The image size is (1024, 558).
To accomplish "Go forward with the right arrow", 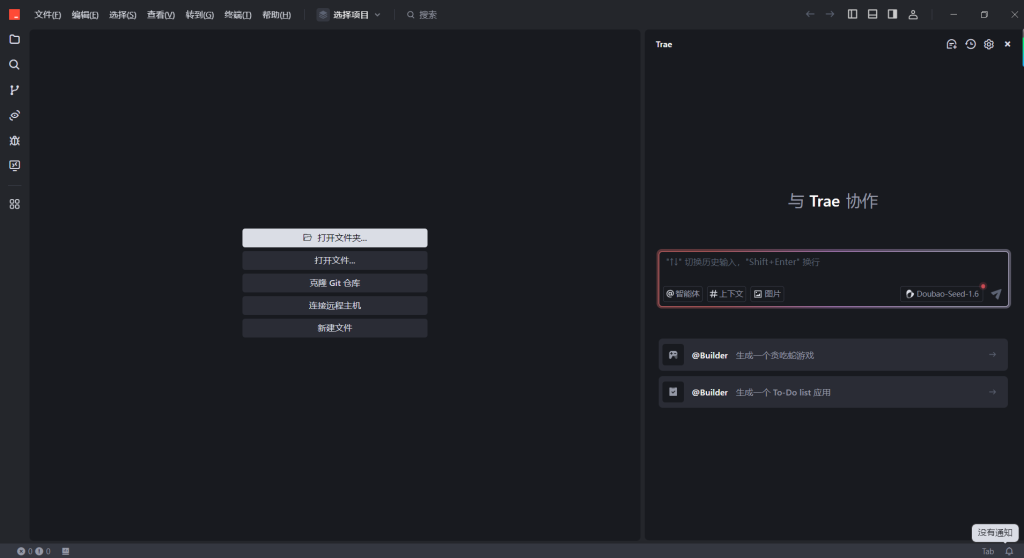I will [830, 14].
